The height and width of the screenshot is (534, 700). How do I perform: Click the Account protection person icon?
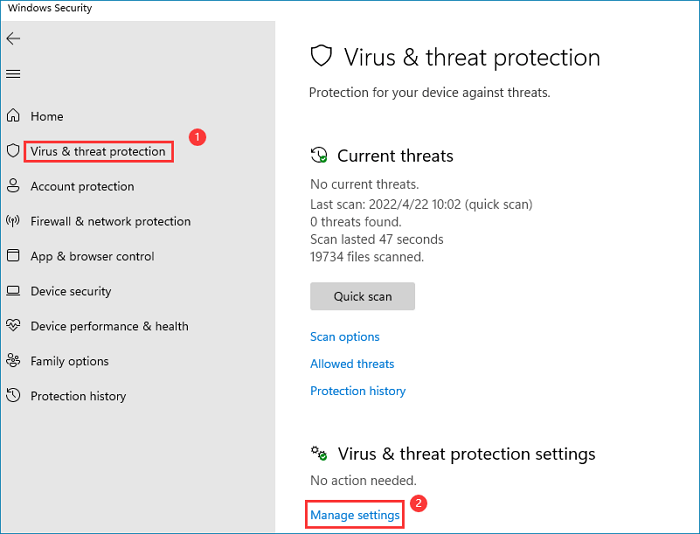click(x=13, y=186)
